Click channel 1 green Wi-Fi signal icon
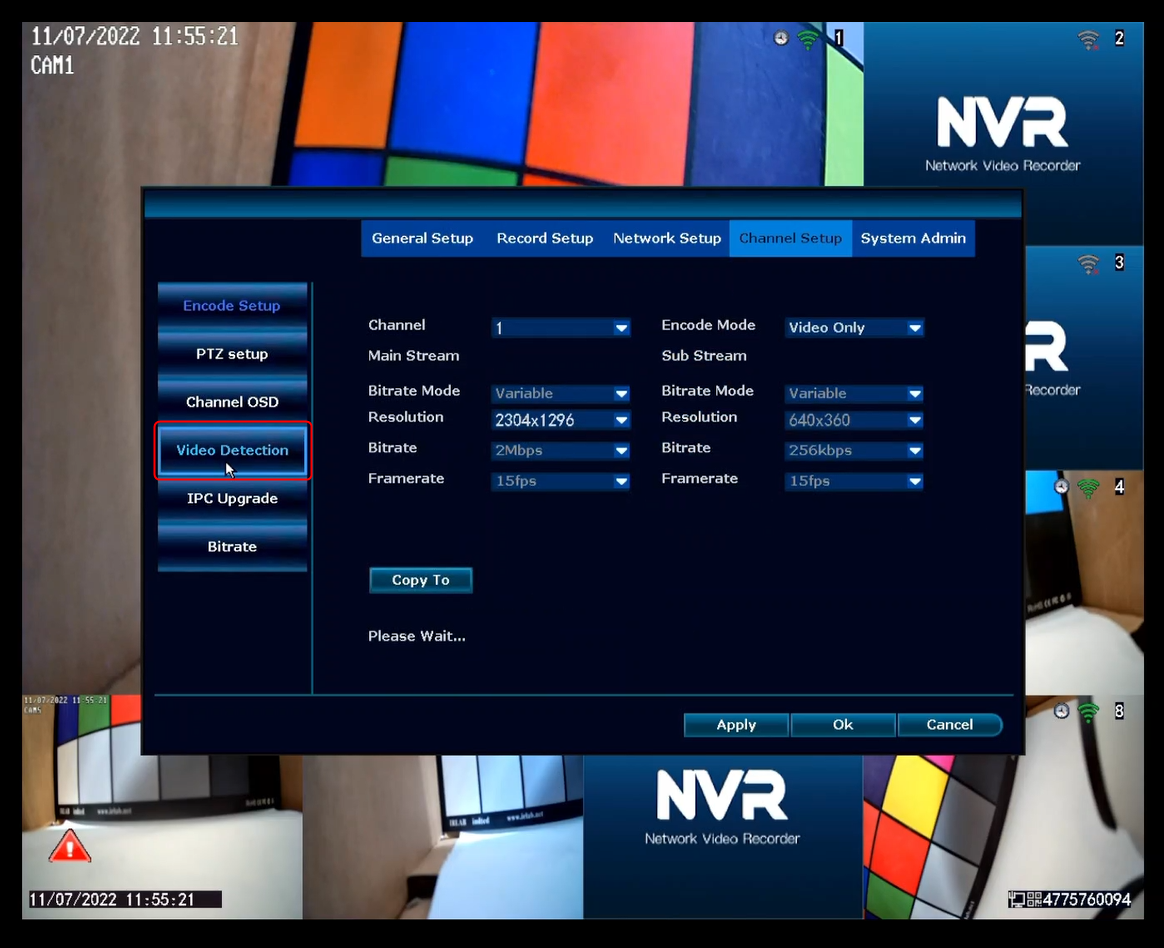The image size is (1164, 948). coord(808,38)
